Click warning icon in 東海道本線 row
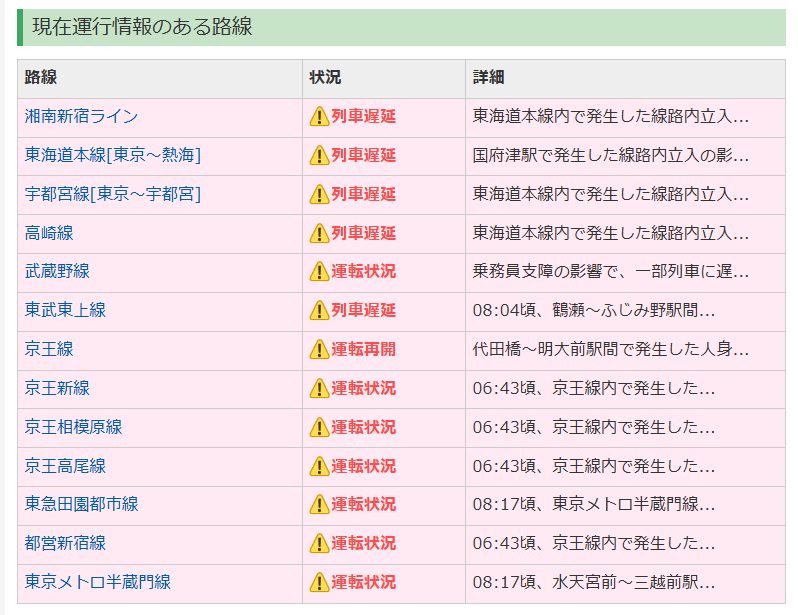 pos(319,155)
